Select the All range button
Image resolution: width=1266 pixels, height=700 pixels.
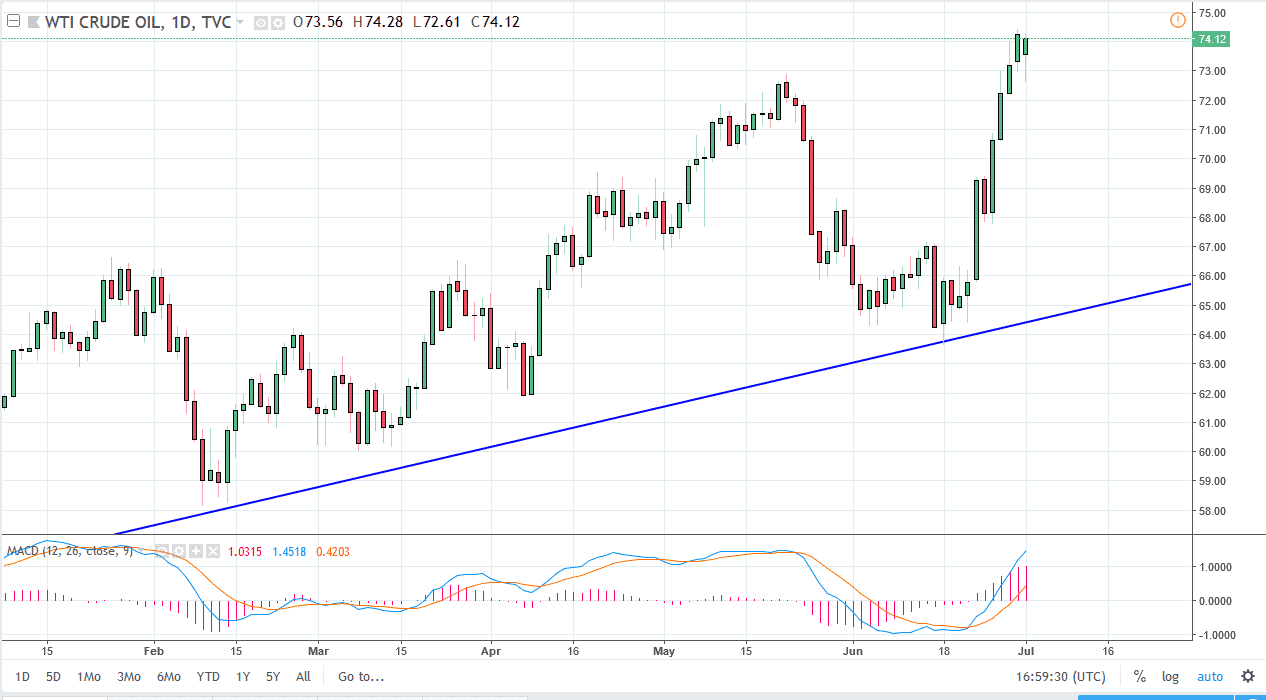pos(303,677)
